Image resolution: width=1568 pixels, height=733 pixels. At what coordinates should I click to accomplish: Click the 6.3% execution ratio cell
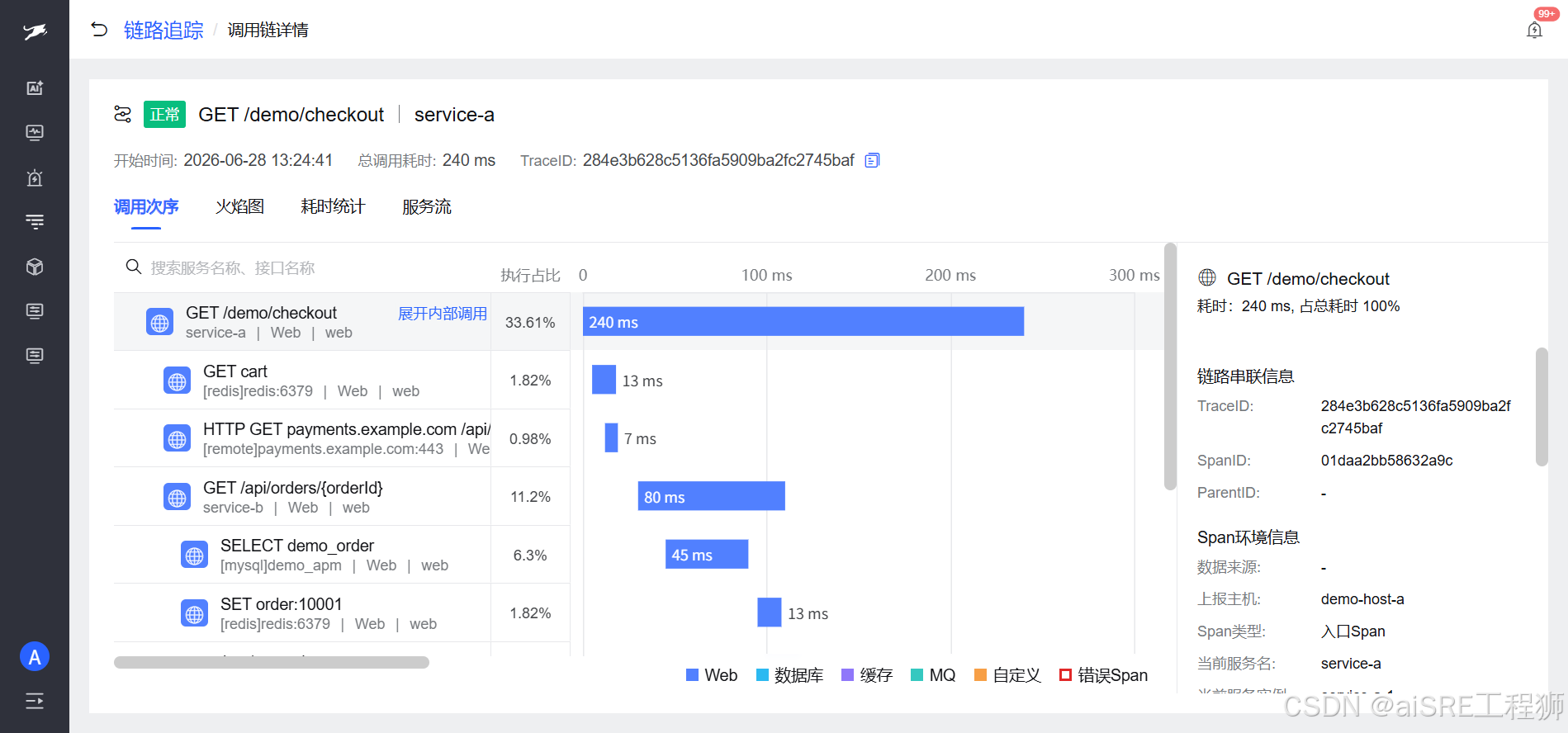tap(530, 555)
